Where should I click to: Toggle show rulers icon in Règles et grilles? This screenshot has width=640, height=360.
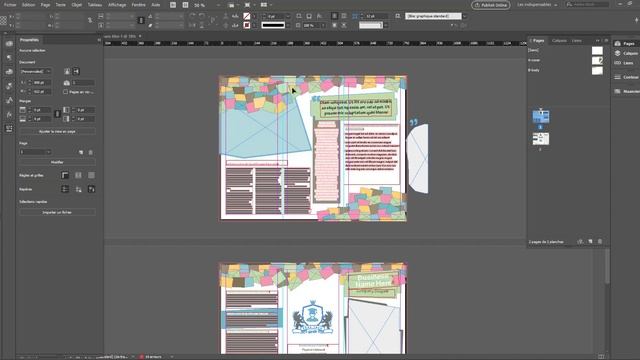click(65, 175)
